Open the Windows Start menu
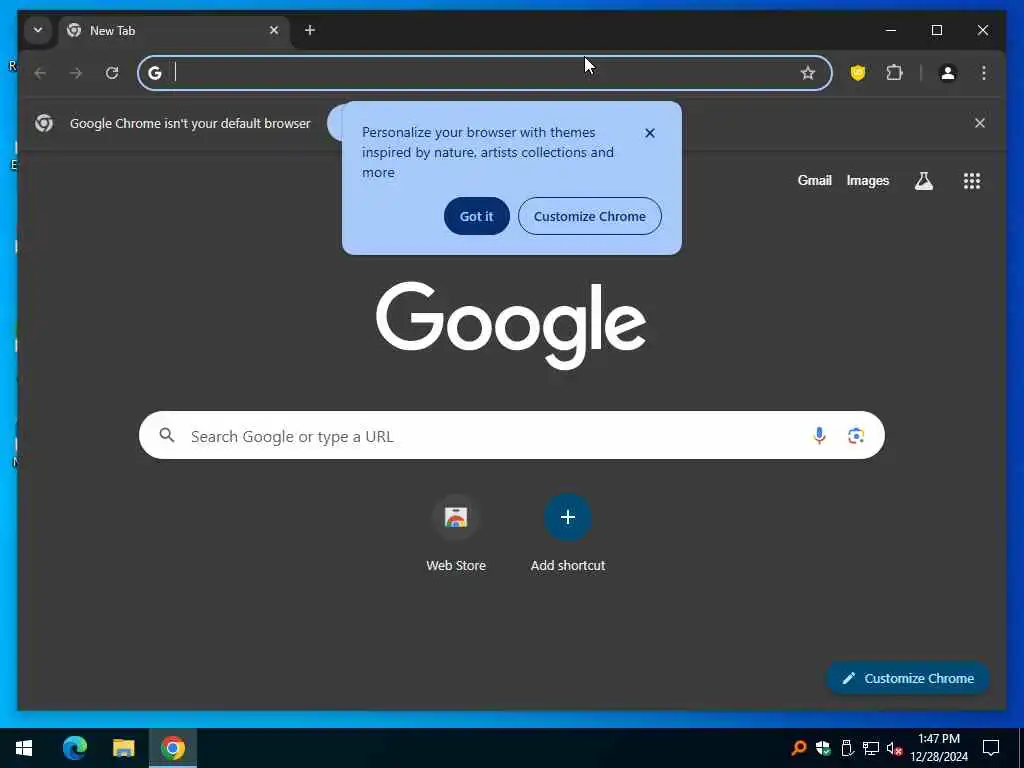The height and width of the screenshot is (768, 1024). tap(24, 748)
